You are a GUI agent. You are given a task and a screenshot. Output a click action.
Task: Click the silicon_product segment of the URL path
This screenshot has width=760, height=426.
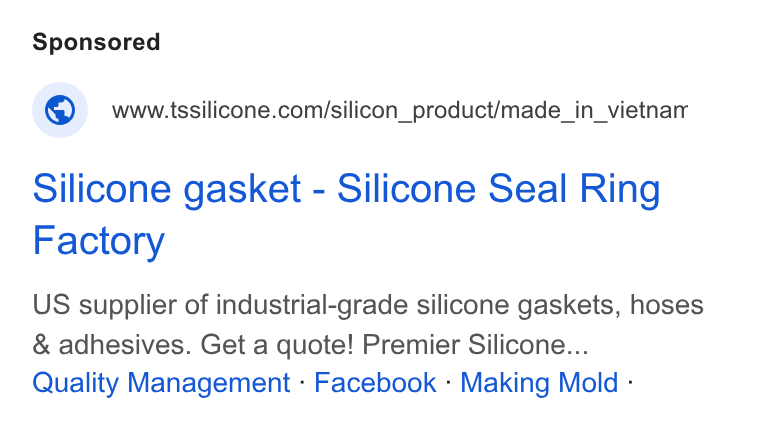click(412, 110)
